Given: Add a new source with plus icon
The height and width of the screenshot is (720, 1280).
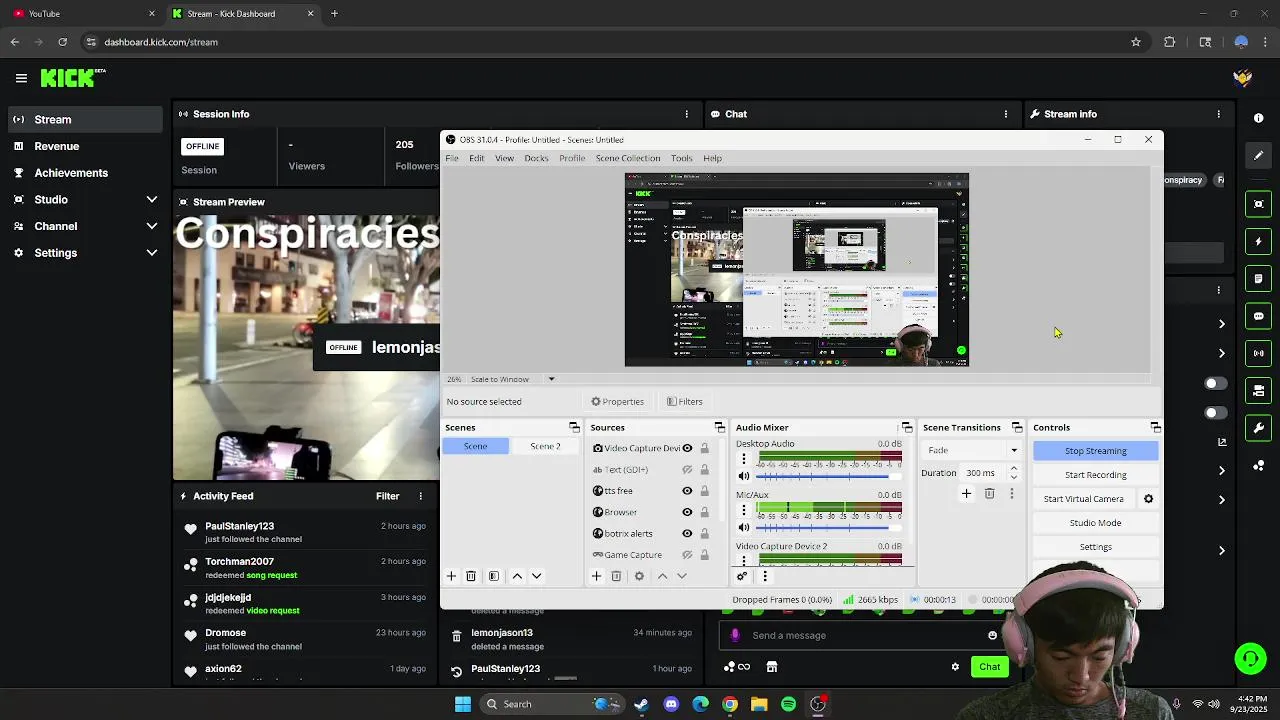Looking at the screenshot, I should pos(596,576).
